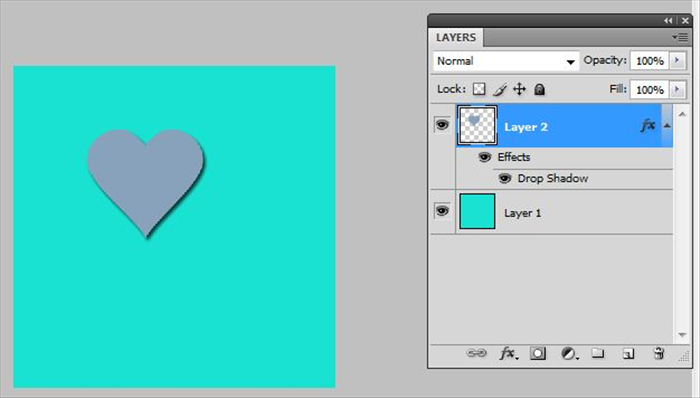Add a layer mask
The width and height of the screenshot is (700, 398).
coord(538,353)
